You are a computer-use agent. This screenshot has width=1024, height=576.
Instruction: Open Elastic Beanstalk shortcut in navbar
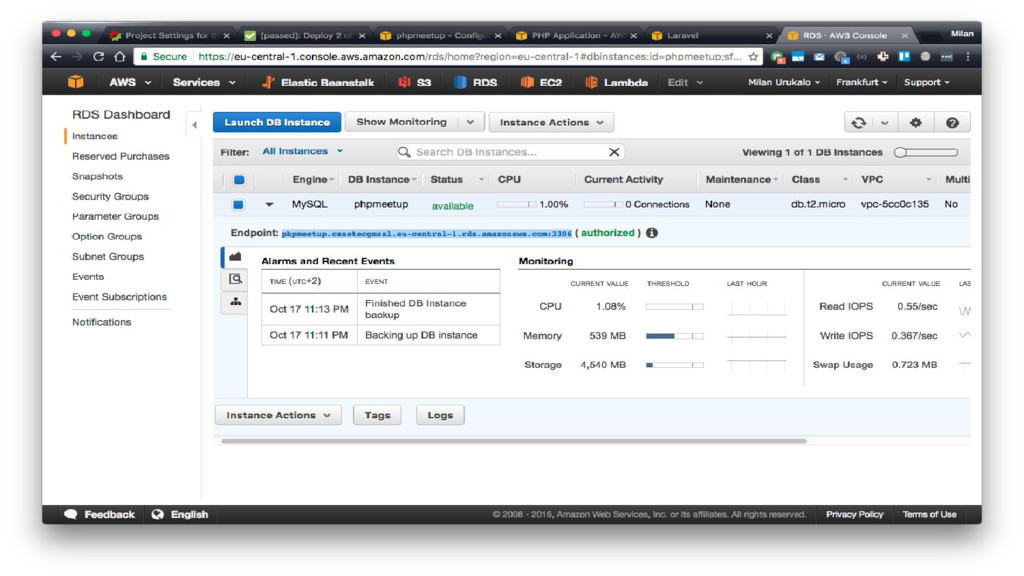click(x=318, y=82)
